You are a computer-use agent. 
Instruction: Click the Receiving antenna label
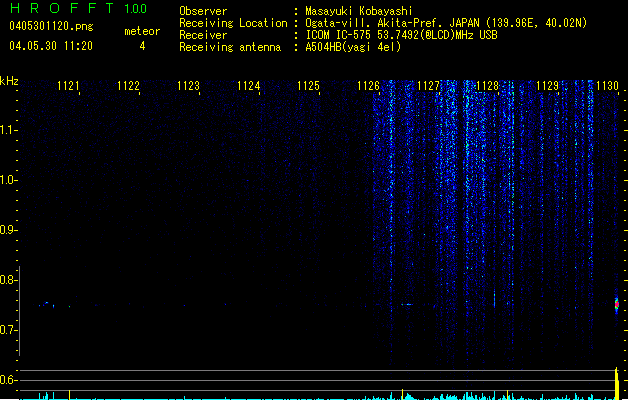click(x=230, y=47)
